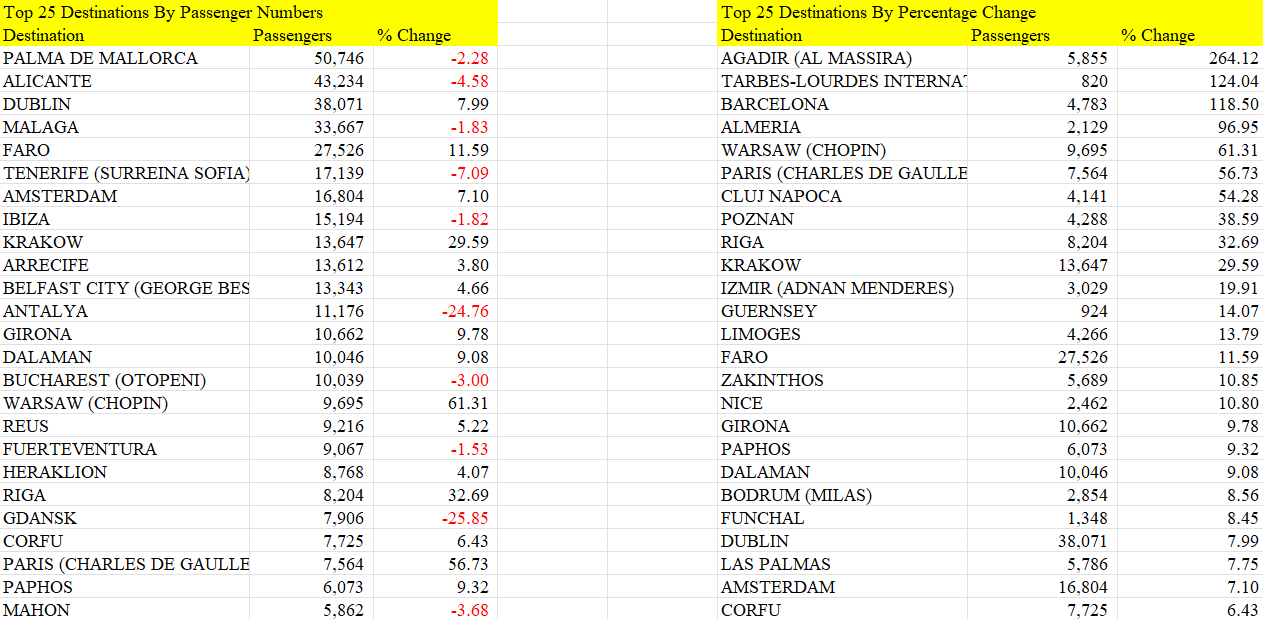Image resolution: width=1263 pixels, height=619 pixels.
Task: Select the BELFAST CITY (GEORGE BEST) cell
Action: (126, 288)
